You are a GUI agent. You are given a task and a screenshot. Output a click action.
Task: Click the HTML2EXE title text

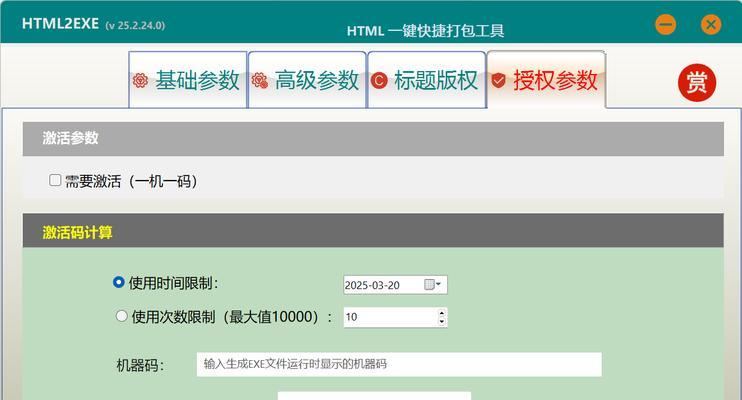pyautogui.click(x=60, y=24)
